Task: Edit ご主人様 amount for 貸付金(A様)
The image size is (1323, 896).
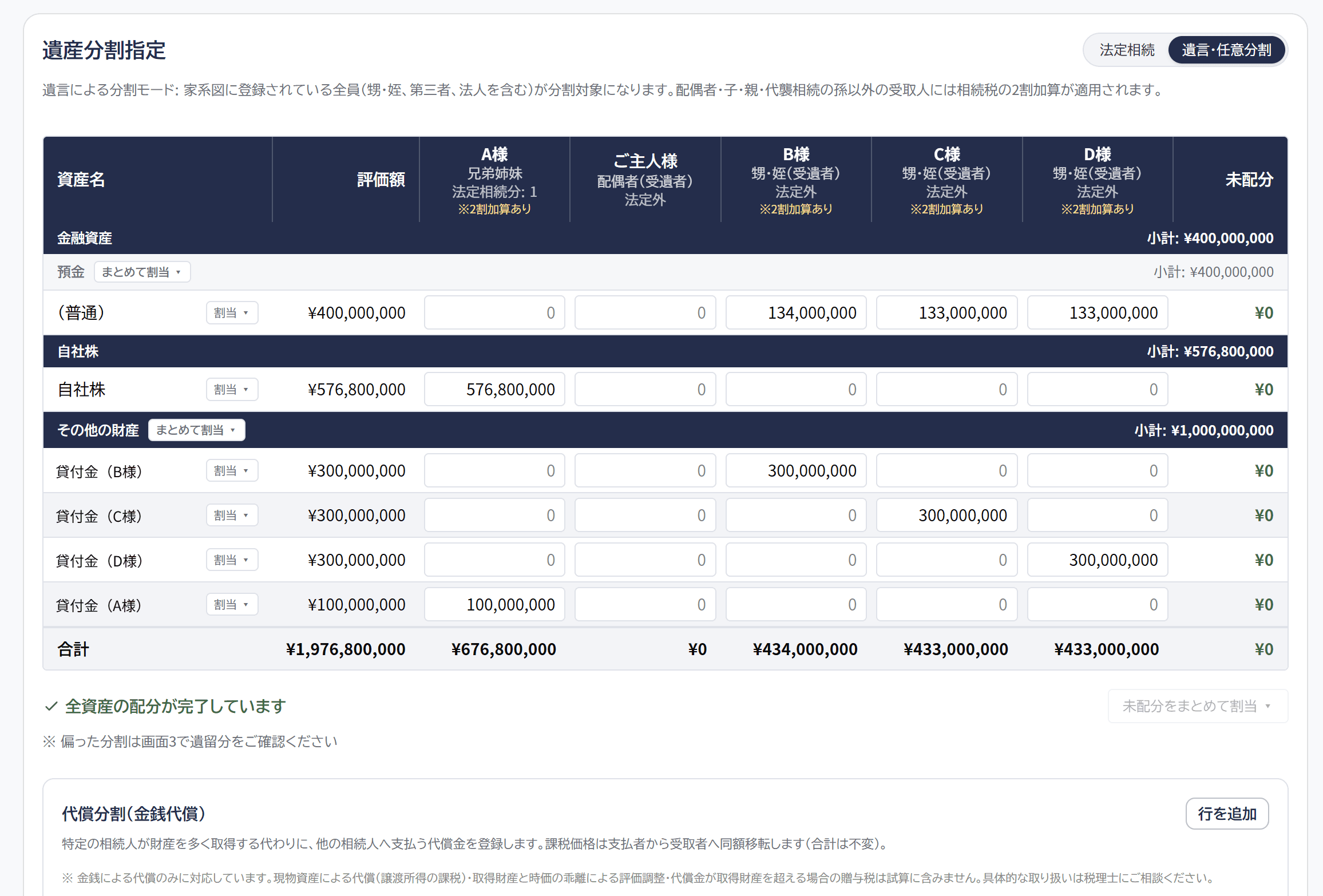Action: click(x=645, y=605)
